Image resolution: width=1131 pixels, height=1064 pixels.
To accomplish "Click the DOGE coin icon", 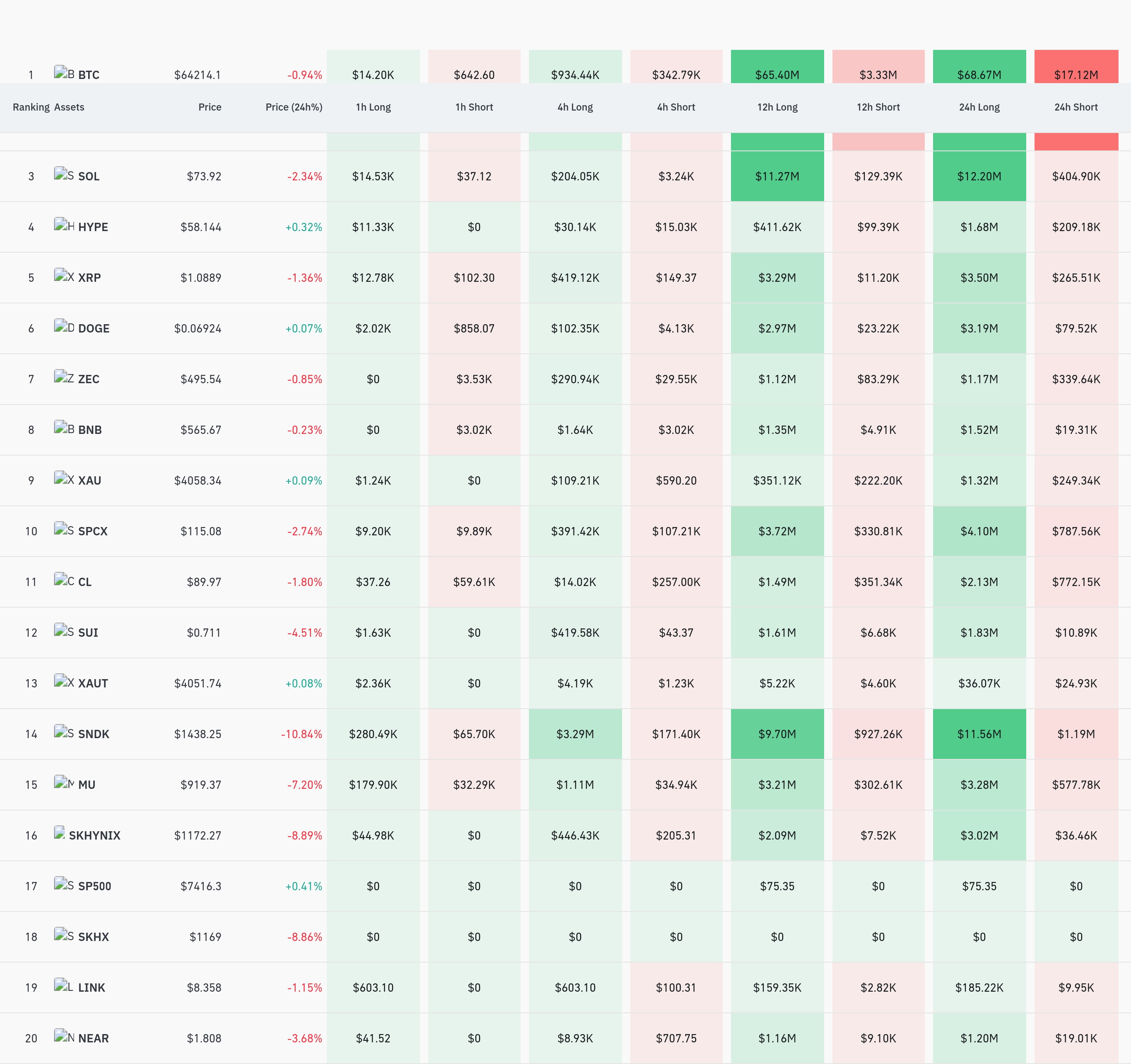I will pyautogui.click(x=64, y=325).
